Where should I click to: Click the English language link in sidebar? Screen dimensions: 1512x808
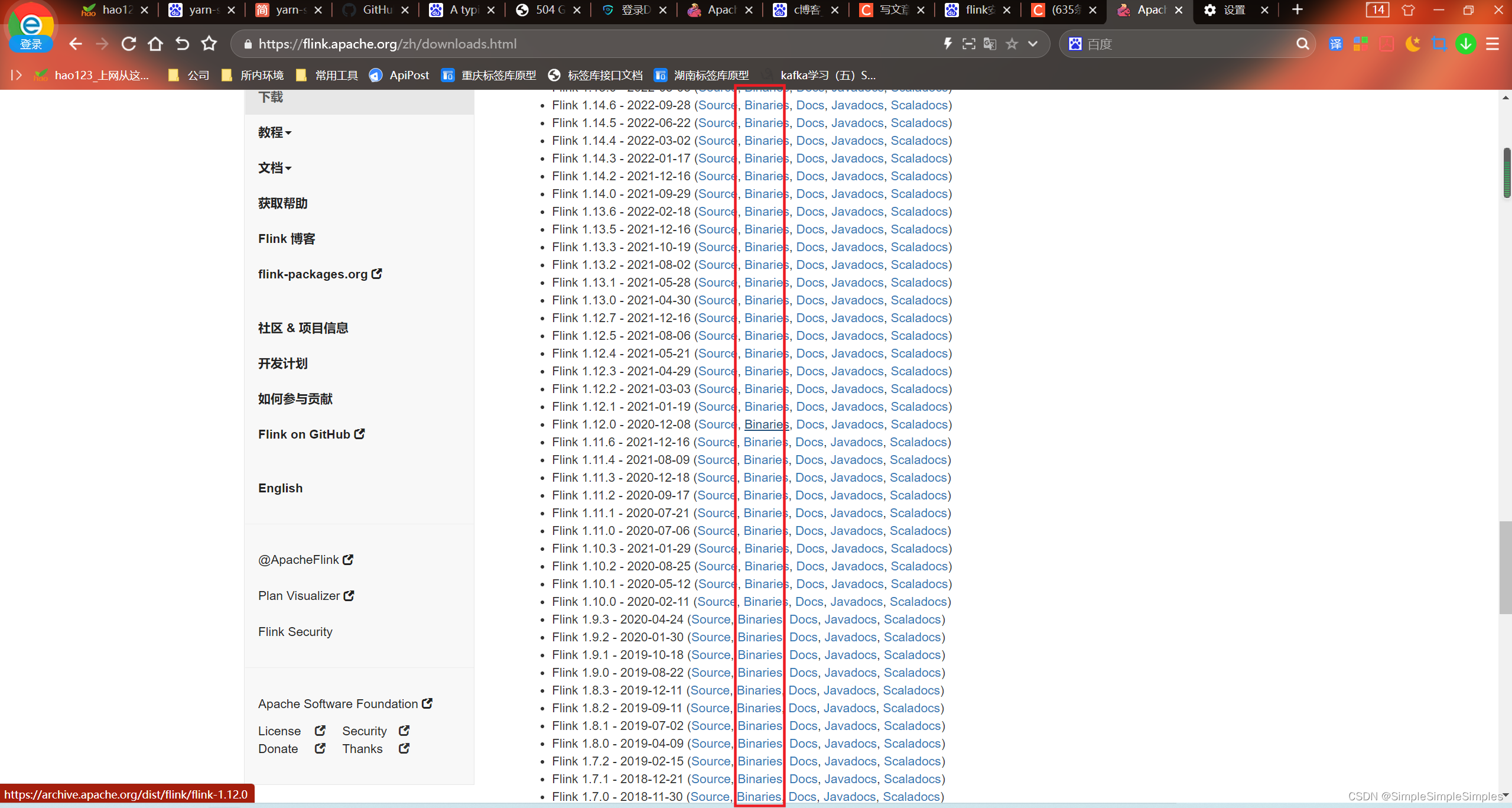tap(280, 488)
